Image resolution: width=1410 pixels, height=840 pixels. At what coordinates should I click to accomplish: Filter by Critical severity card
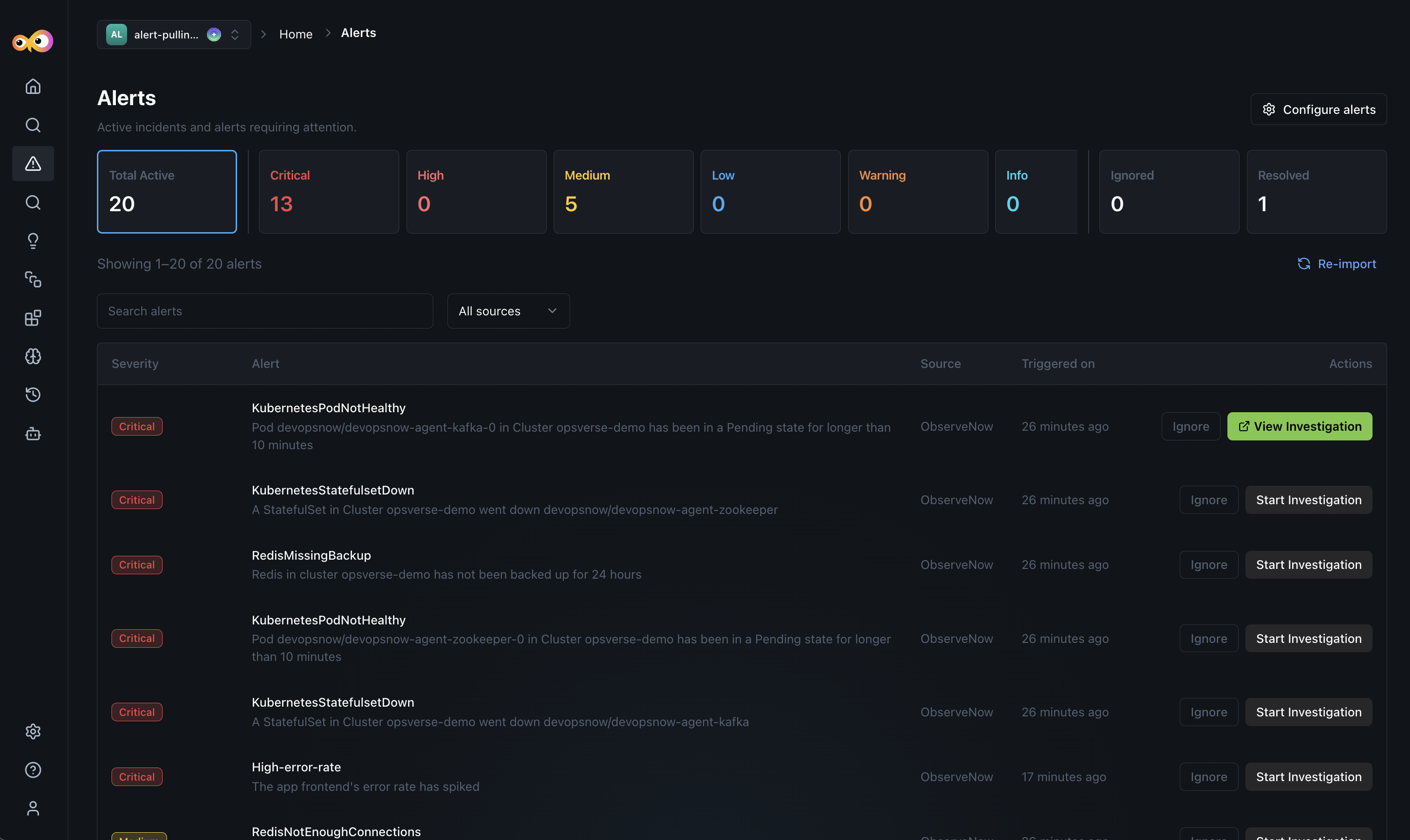329,191
